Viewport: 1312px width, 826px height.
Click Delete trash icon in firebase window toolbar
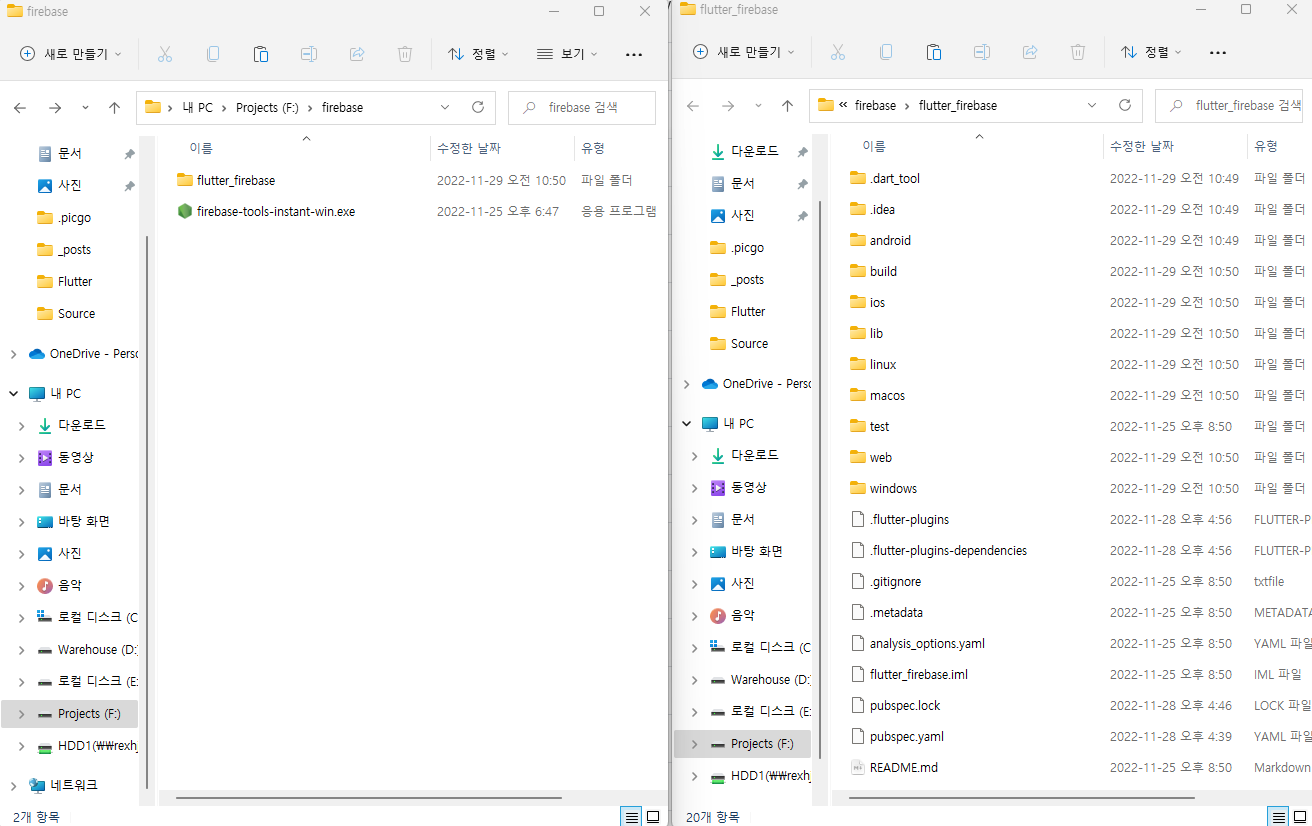coord(405,54)
